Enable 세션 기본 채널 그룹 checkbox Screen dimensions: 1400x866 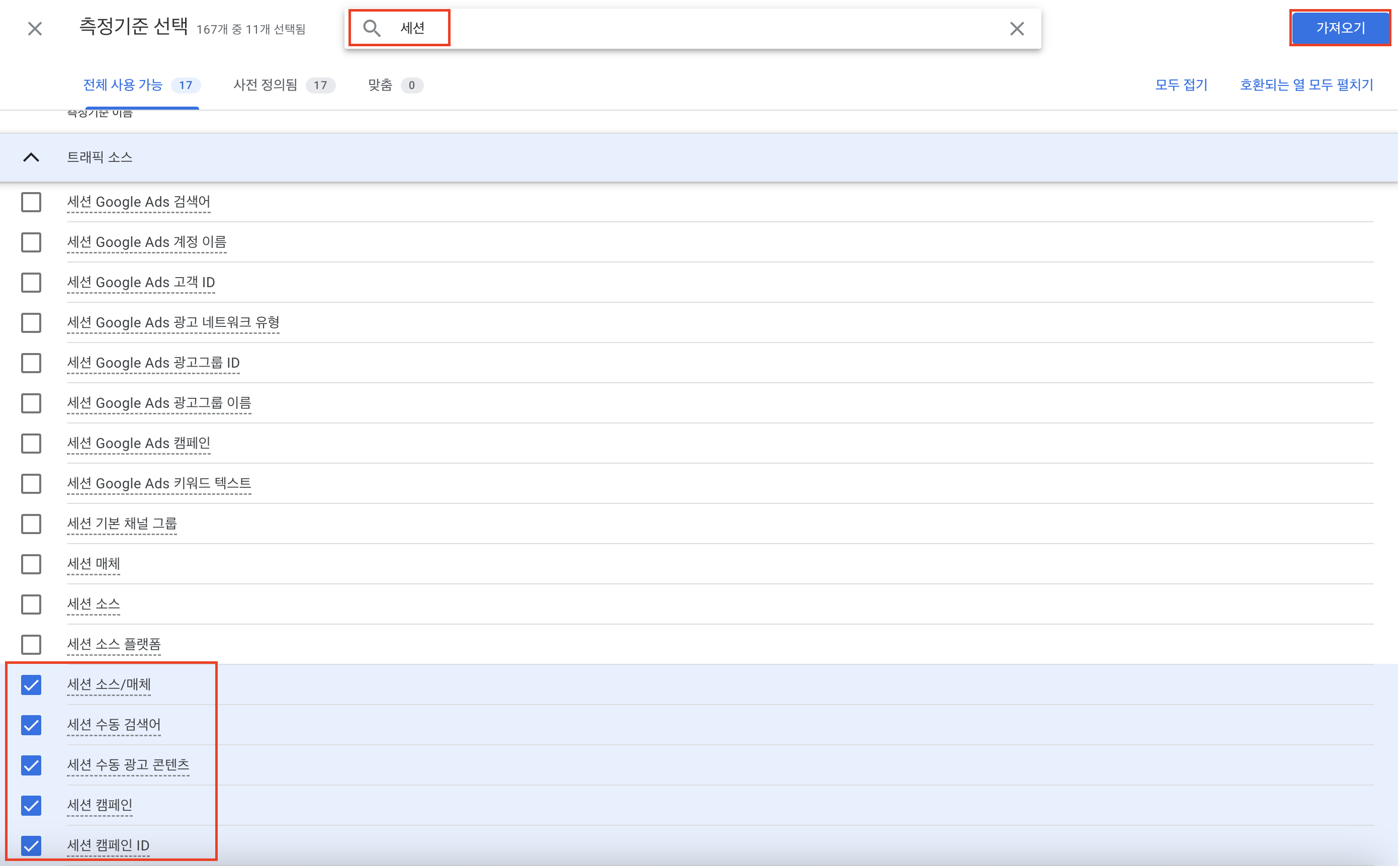(31, 524)
